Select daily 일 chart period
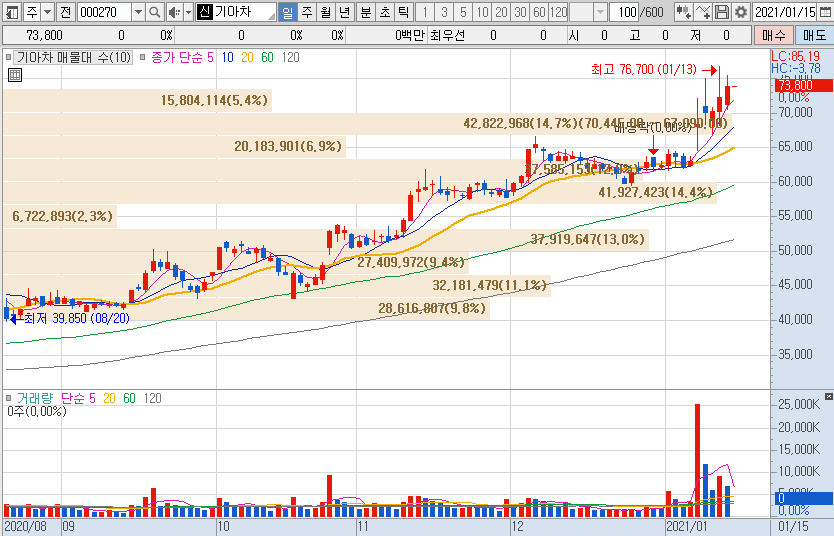Screen dimensions: 834x536 click(x=287, y=12)
